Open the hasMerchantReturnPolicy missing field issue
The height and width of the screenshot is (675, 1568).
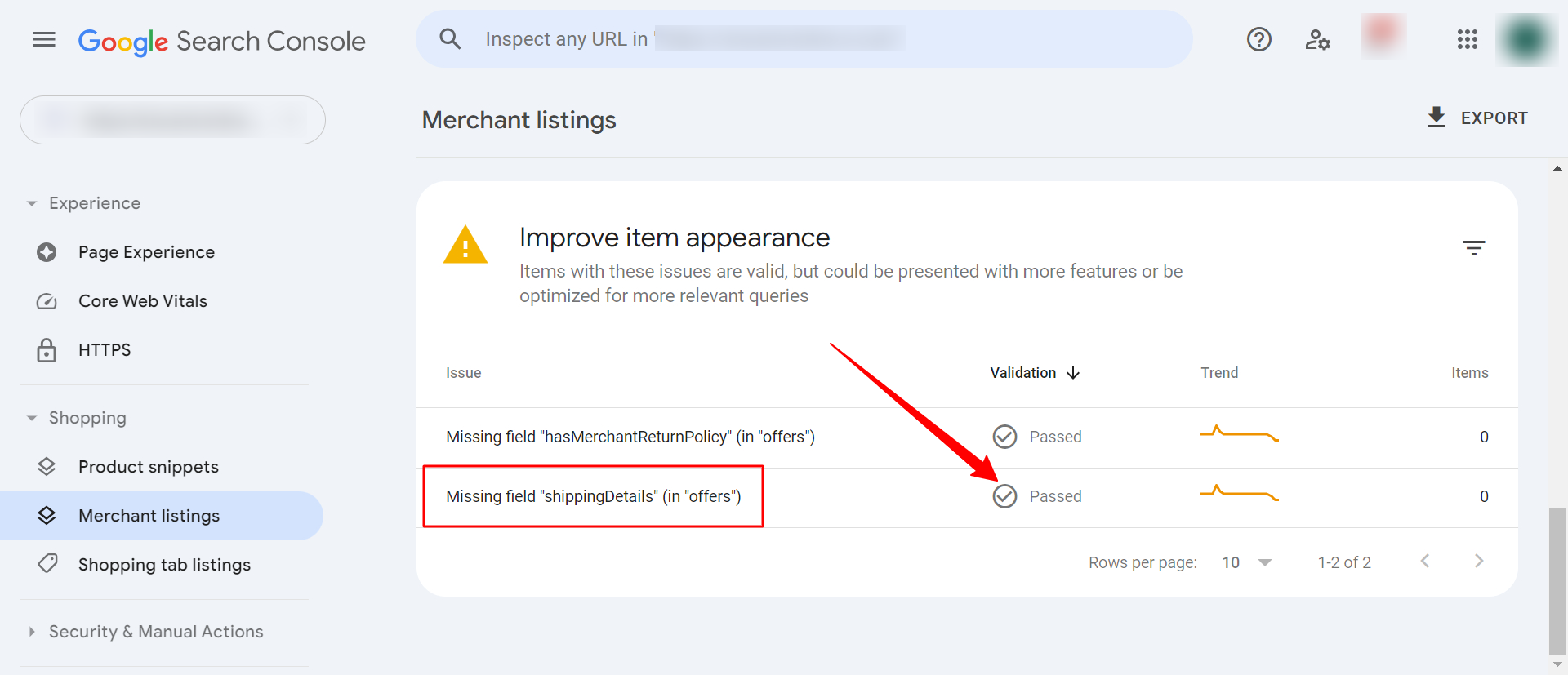pos(630,437)
